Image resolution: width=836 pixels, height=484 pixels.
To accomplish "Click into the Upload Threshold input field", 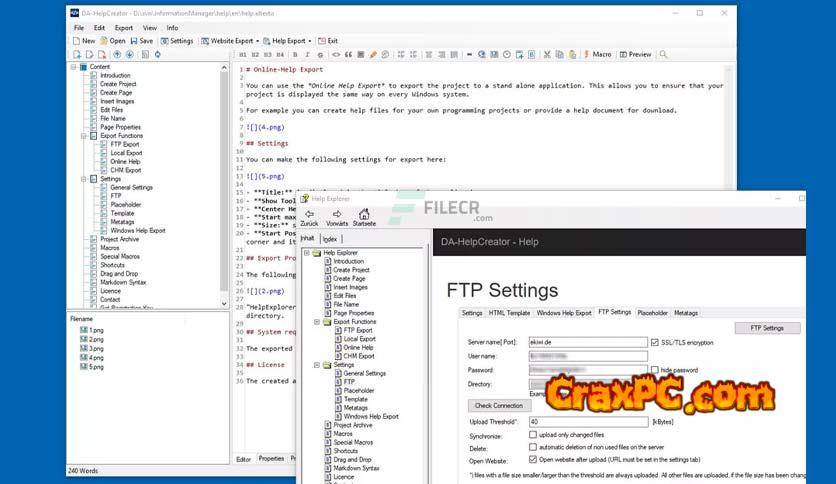I will pos(588,422).
